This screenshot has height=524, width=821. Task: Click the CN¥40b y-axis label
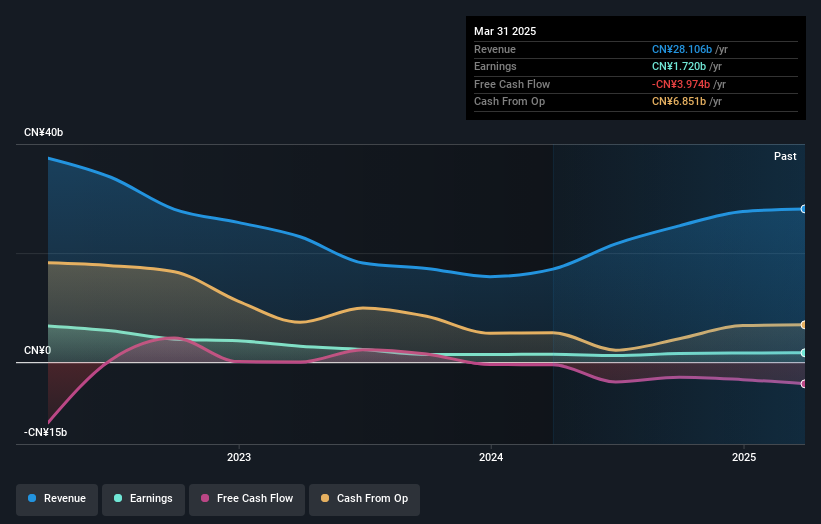[x=43, y=132]
